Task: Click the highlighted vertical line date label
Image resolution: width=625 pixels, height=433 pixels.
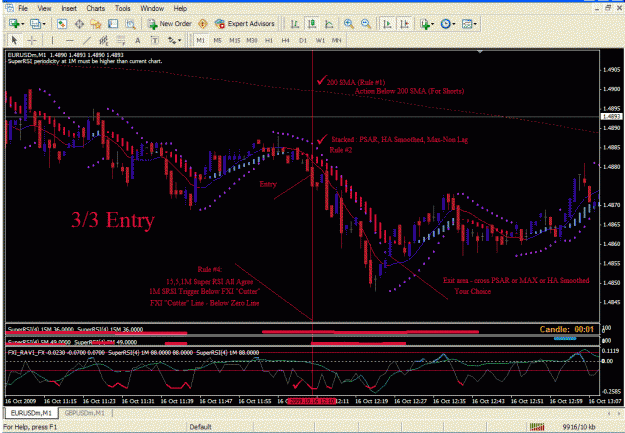Action: (312, 401)
